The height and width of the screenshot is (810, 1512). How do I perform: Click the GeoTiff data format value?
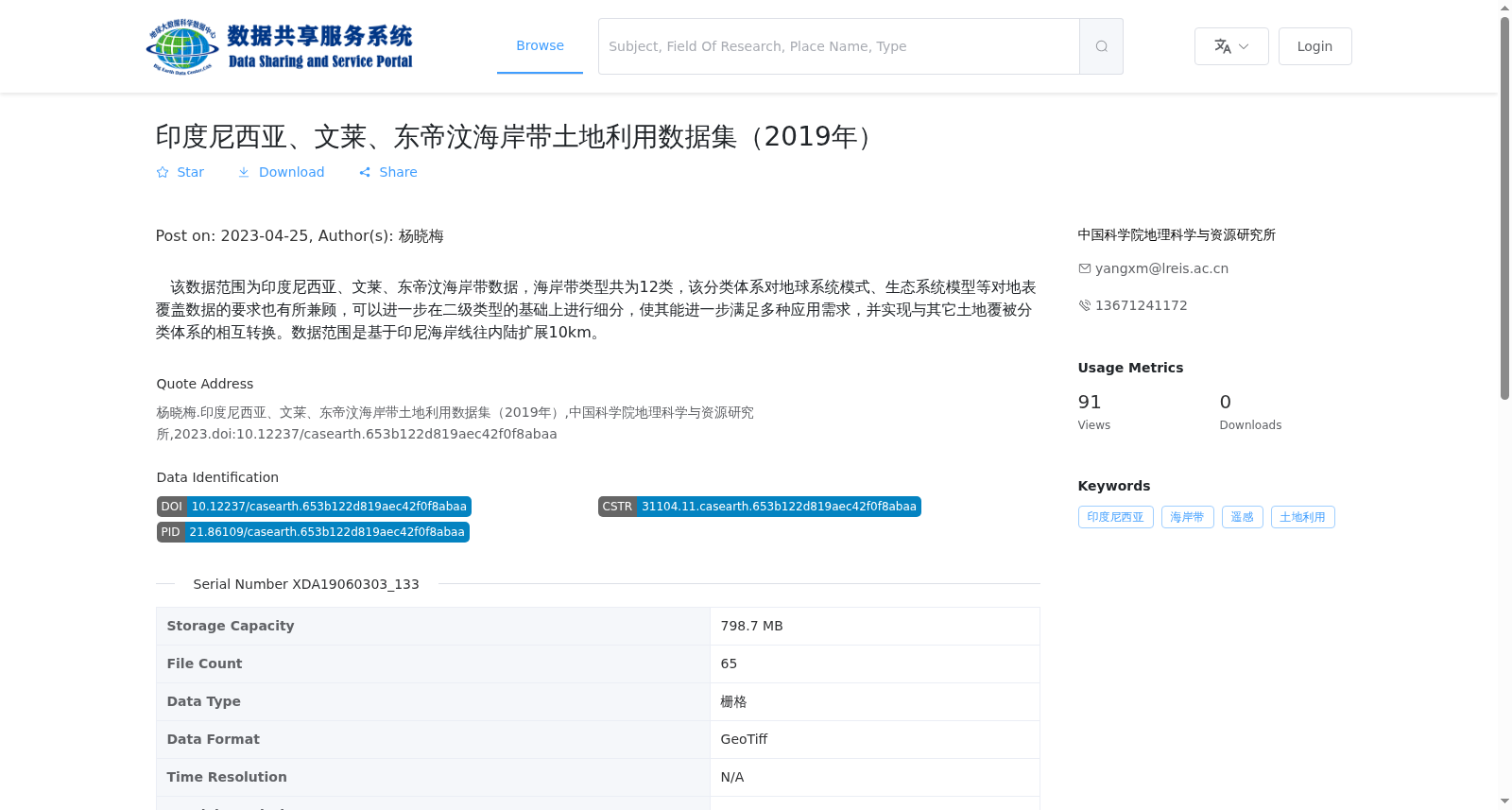click(744, 739)
